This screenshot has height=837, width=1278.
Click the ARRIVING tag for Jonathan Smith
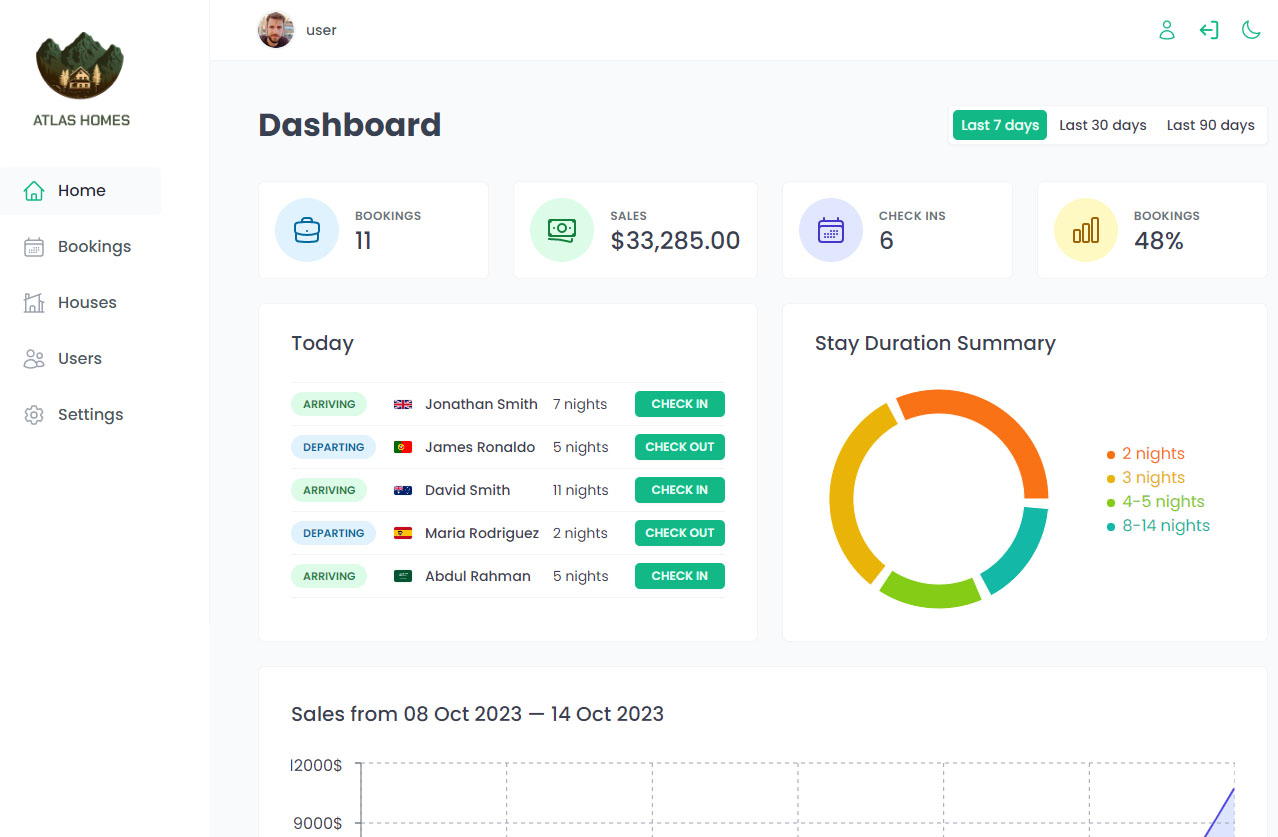coord(329,404)
